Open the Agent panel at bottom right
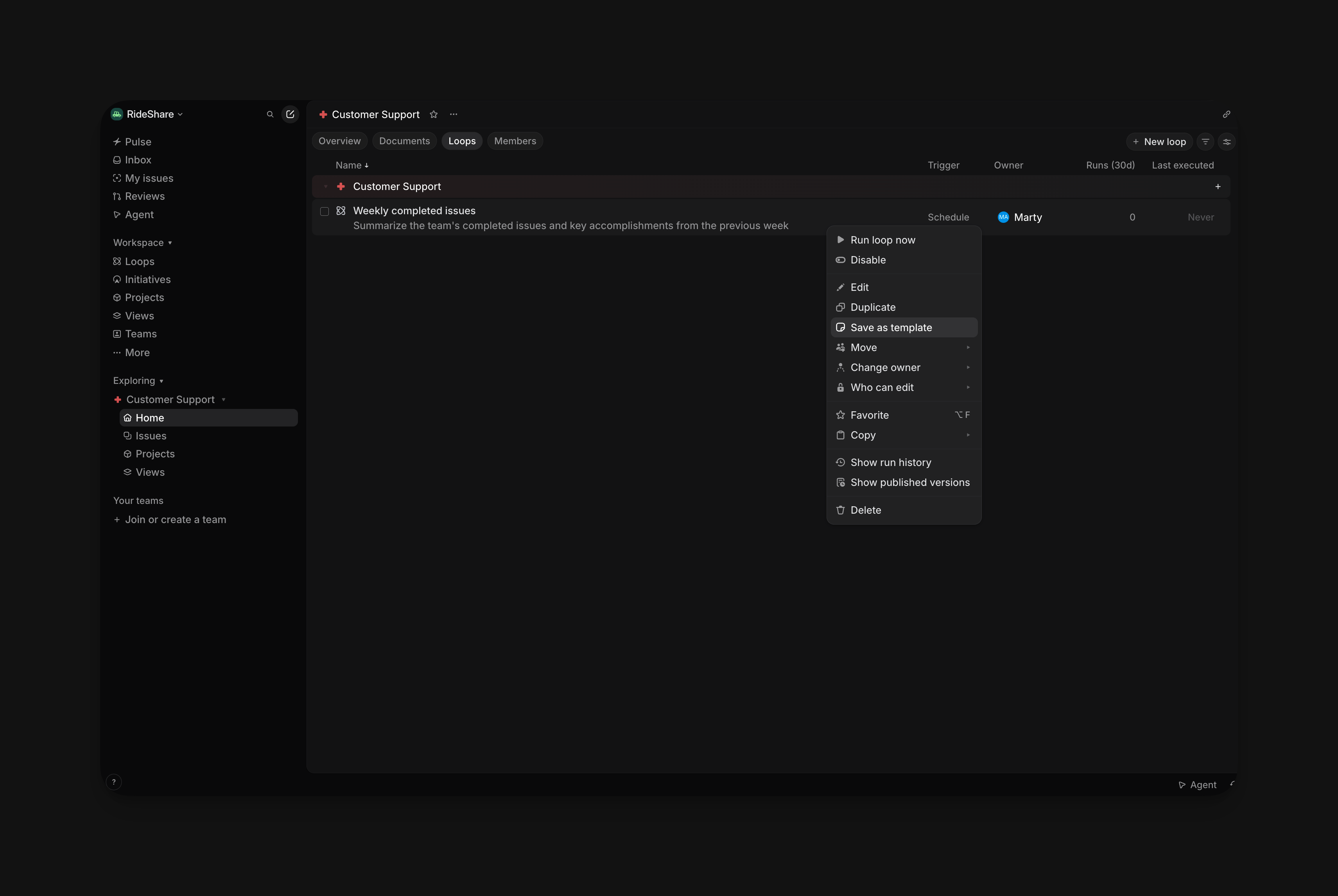The width and height of the screenshot is (1338, 896). point(1197,785)
